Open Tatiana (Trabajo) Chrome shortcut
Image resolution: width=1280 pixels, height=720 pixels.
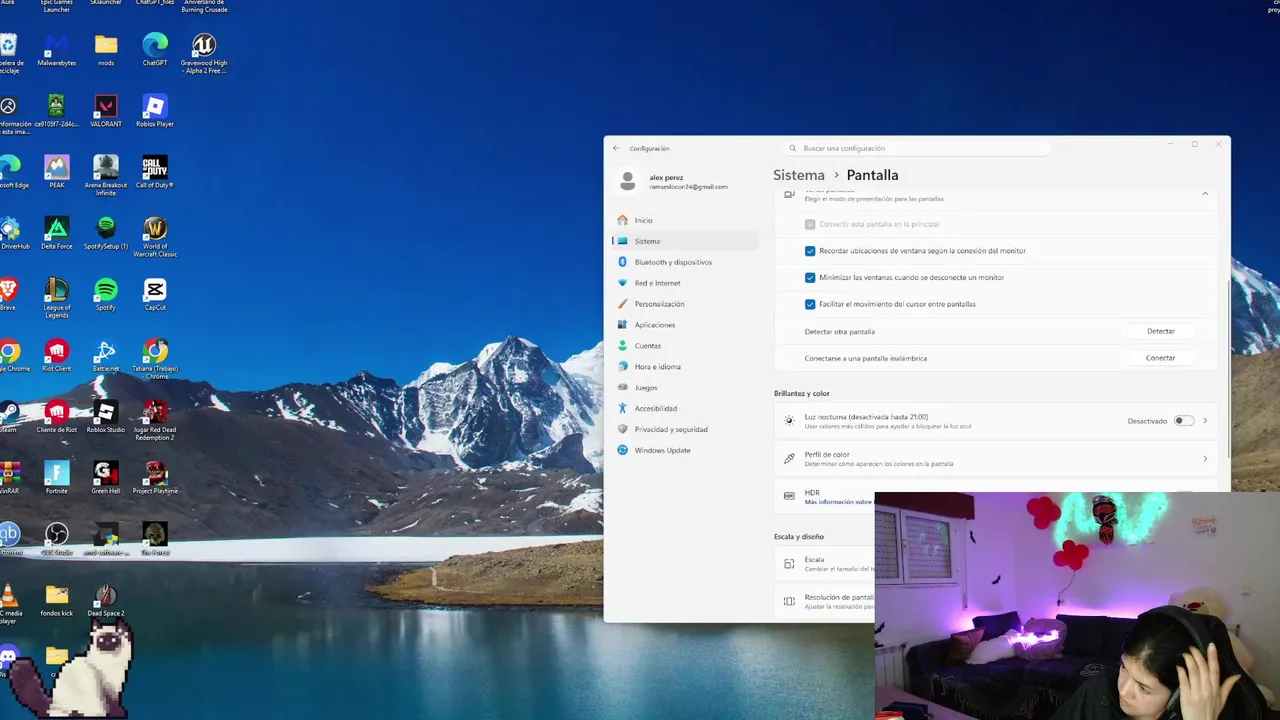(155, 359)
